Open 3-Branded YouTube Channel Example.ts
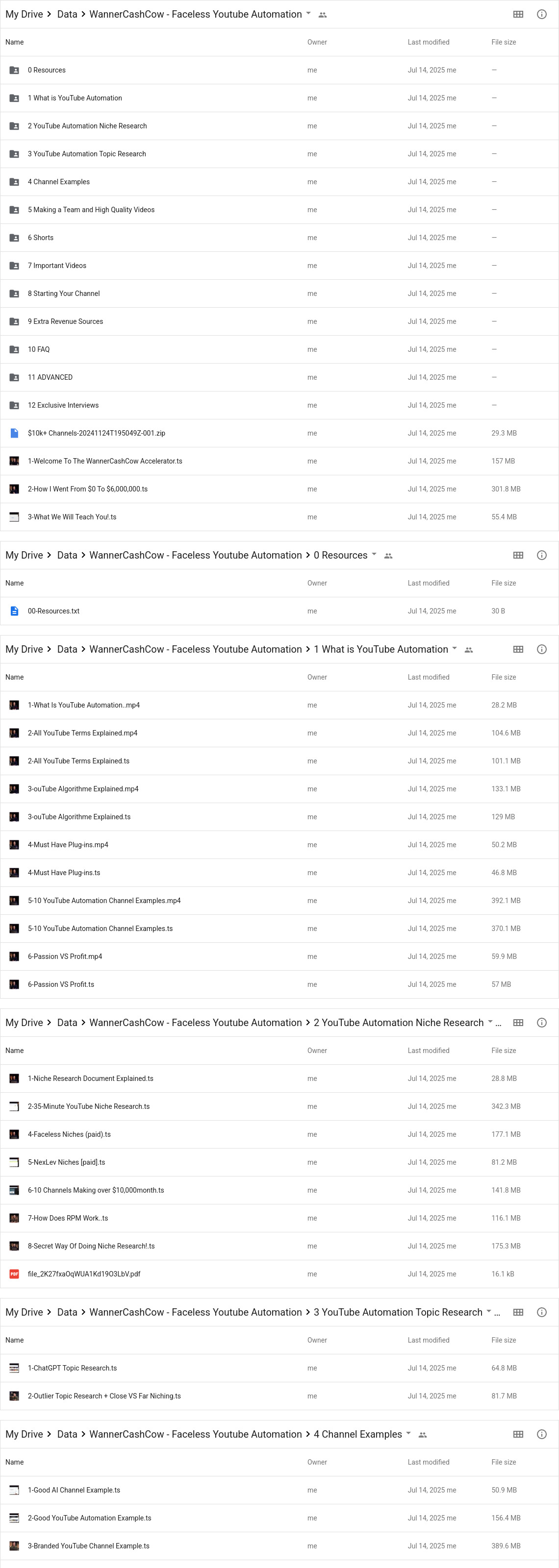The width and height of the screenshot is (559, 1568). pyautogui.click(x=88, y=1546)
